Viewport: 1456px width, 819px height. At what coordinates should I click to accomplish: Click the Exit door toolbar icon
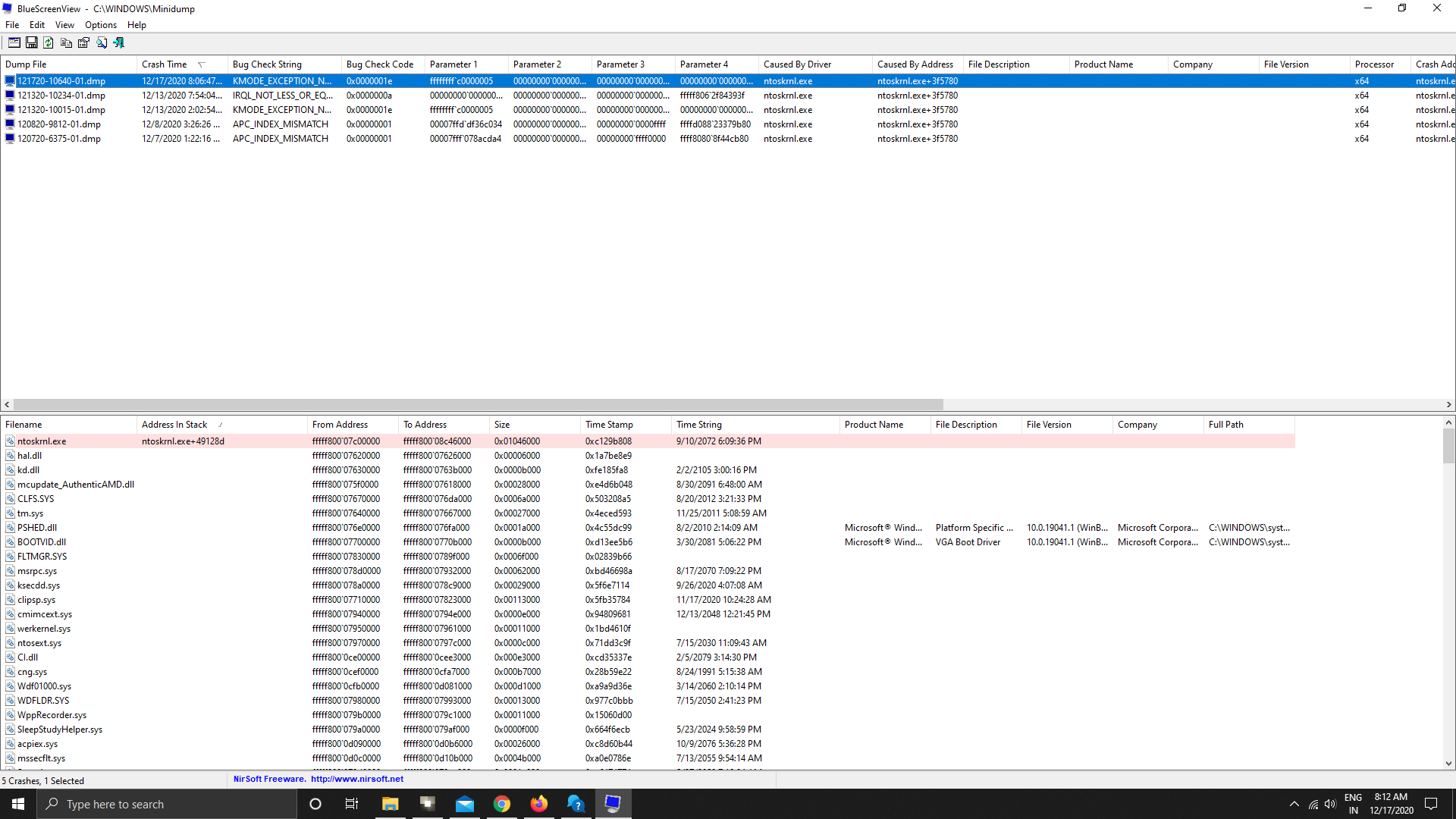[119, 43]
